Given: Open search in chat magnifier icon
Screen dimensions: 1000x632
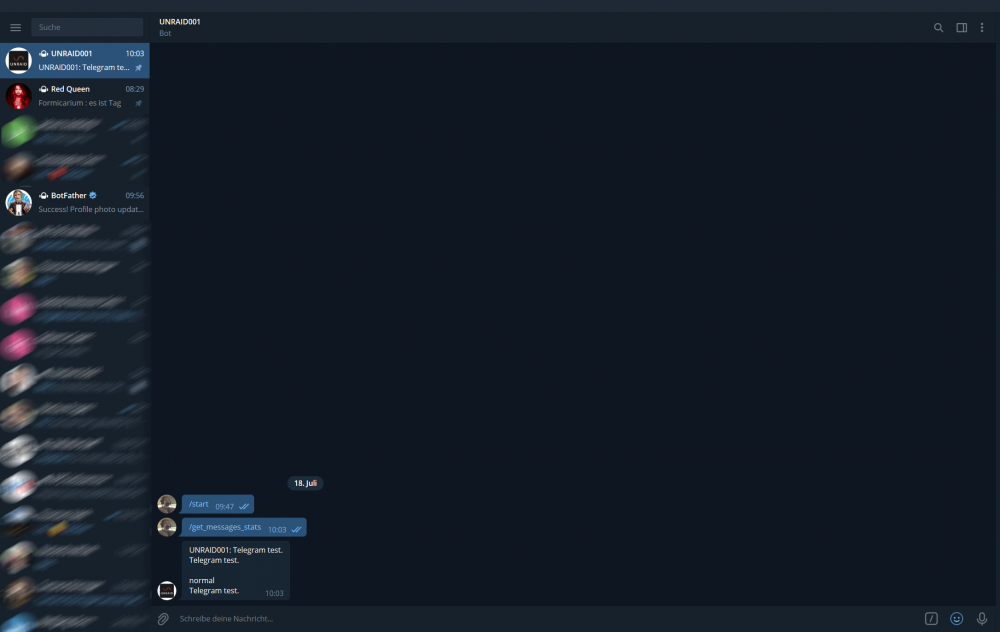Looking at the screenshot, I should (x=938, y=27).
